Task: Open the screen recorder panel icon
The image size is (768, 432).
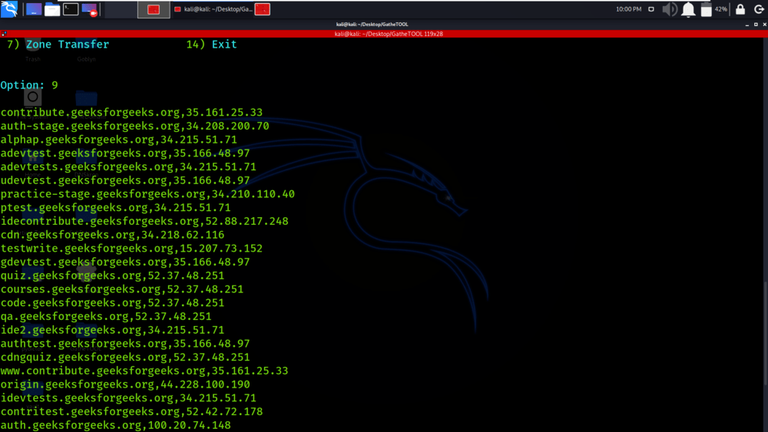Action: coord(89,9)
